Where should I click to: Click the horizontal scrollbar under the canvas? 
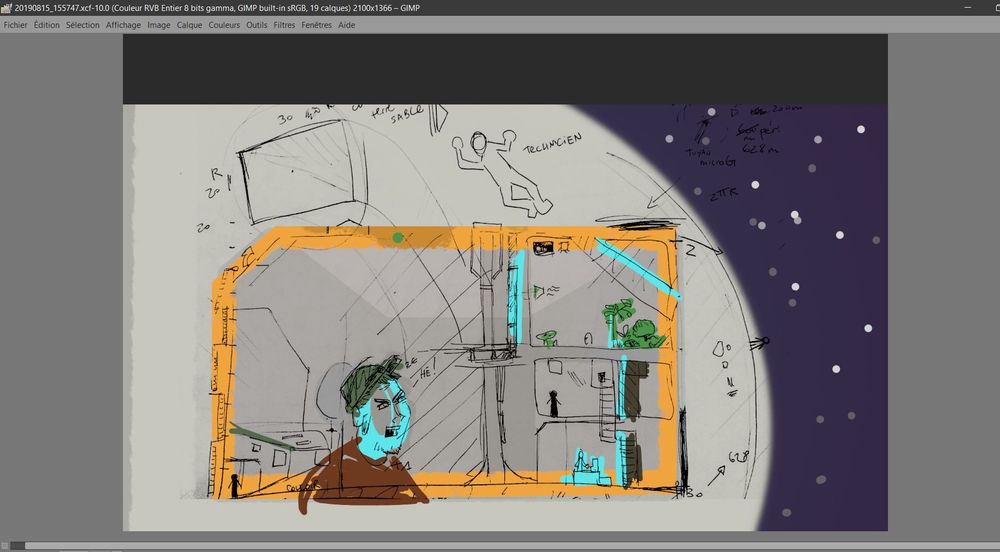coord(500,545)
